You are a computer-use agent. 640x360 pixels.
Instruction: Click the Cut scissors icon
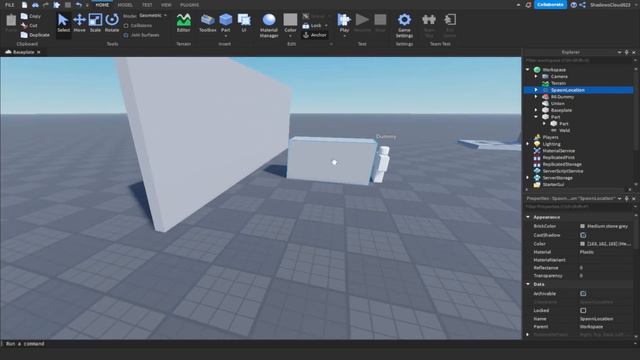[x=24, y=25]
